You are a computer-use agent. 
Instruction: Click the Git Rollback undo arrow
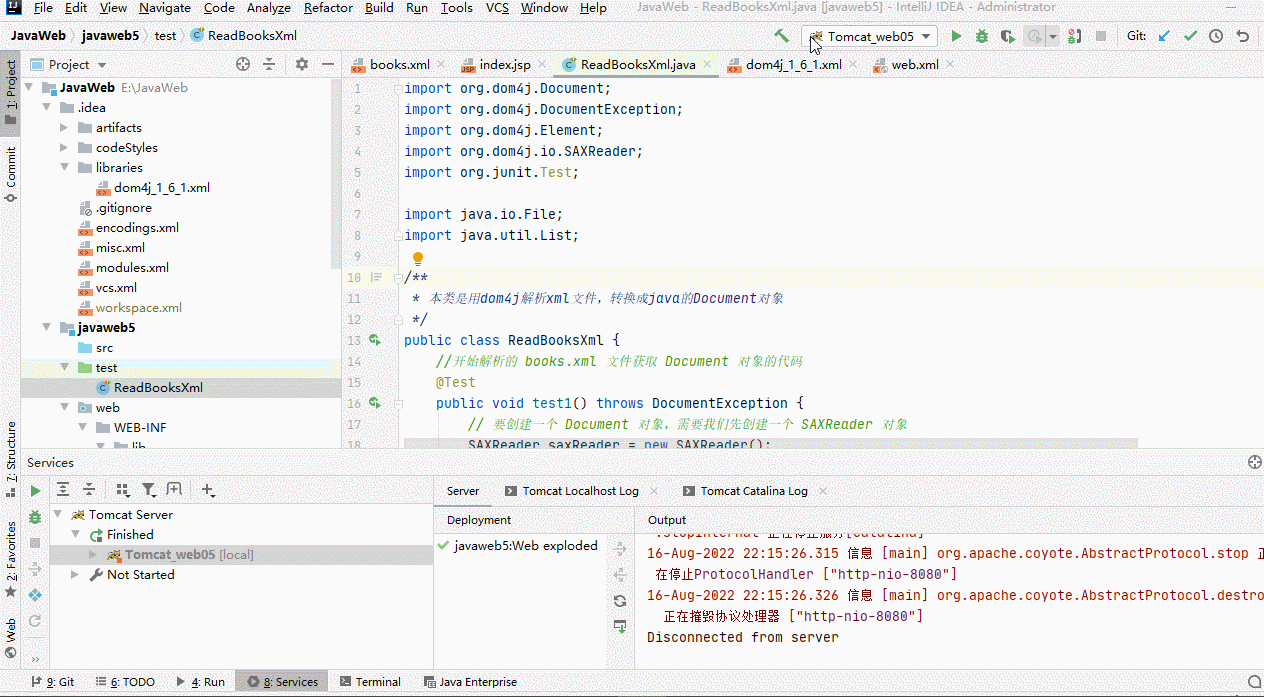coord(1242,36)
